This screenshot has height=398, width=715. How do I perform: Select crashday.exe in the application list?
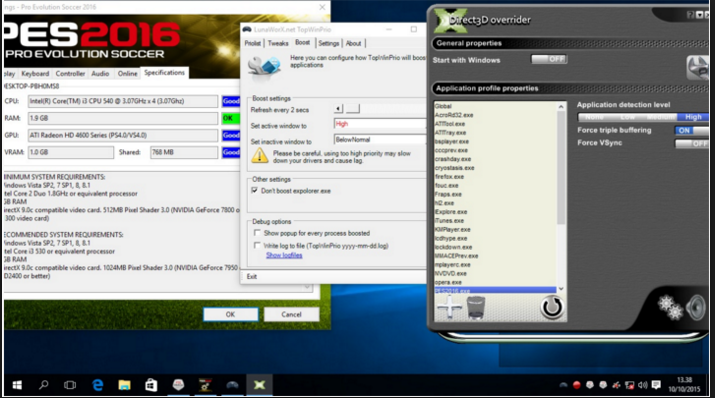[x=495, y=159]
